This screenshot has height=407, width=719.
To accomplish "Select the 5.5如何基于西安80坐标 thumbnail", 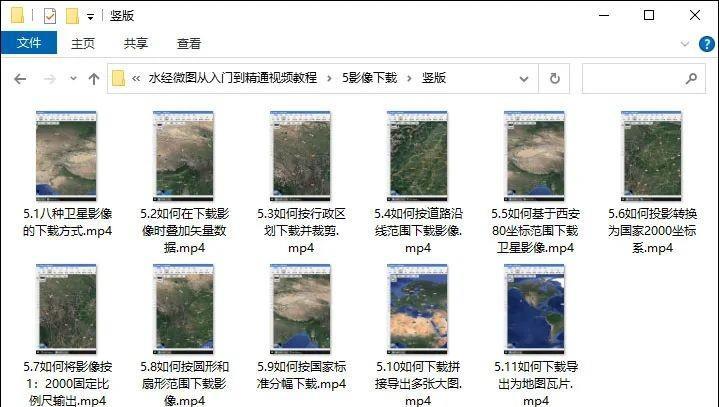I will (535, 156).
